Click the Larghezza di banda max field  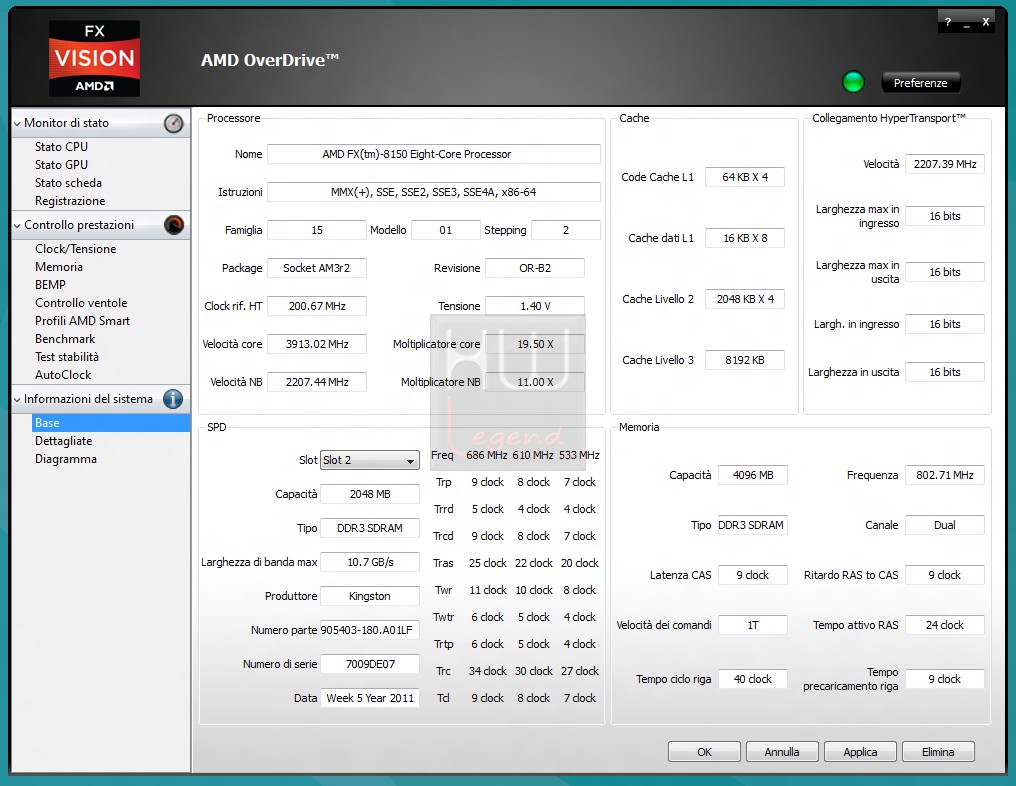(370, 562)
